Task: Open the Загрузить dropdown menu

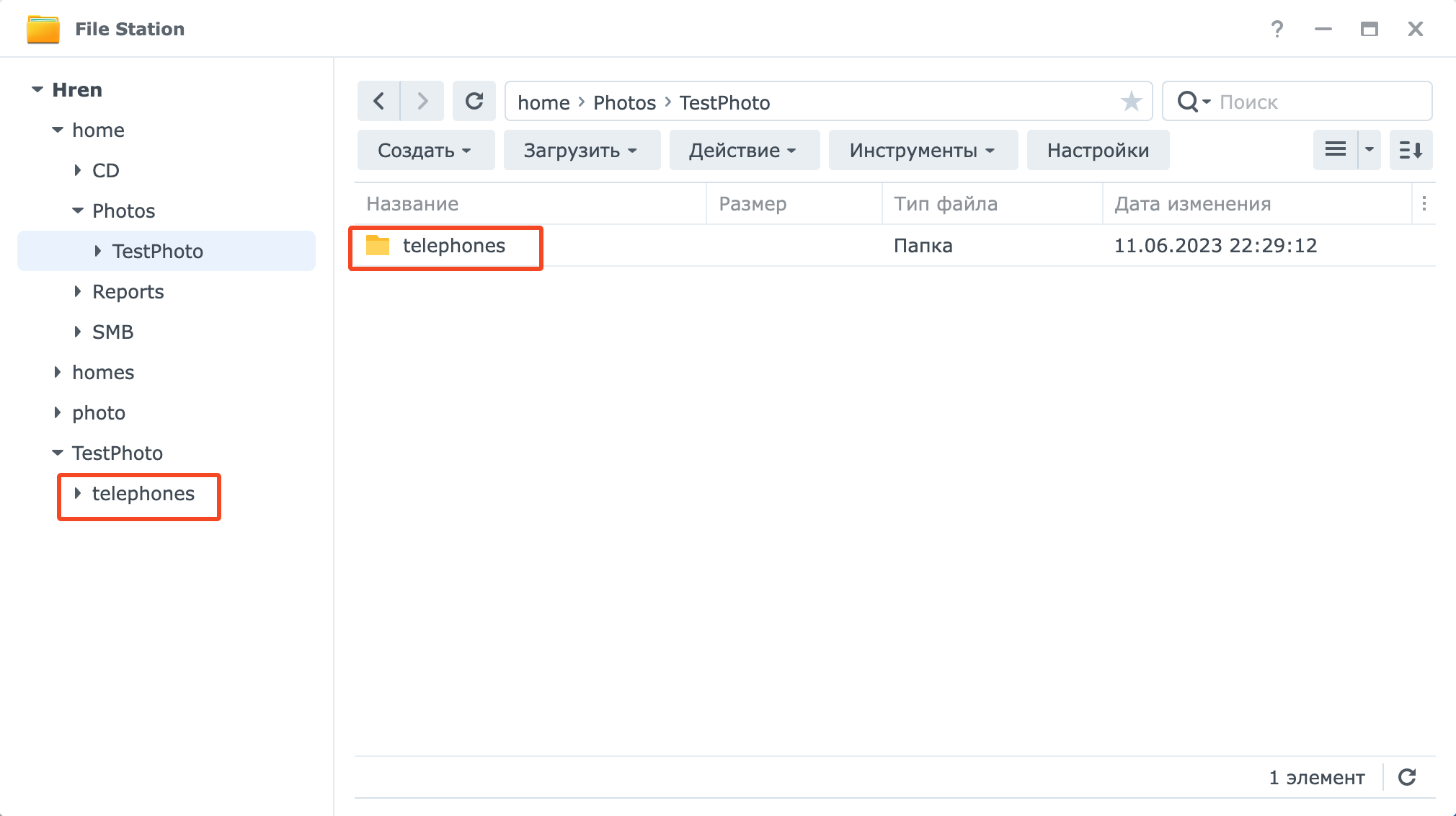Action: [x=582, y=150]
